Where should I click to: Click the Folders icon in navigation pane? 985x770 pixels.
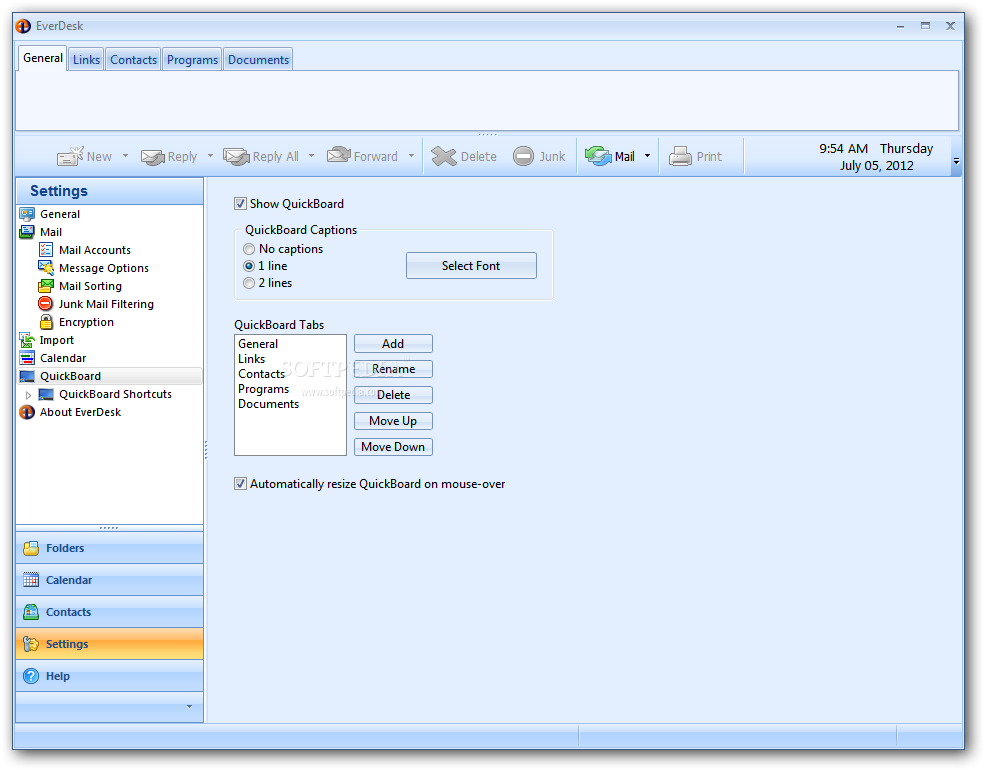point(31,548)
